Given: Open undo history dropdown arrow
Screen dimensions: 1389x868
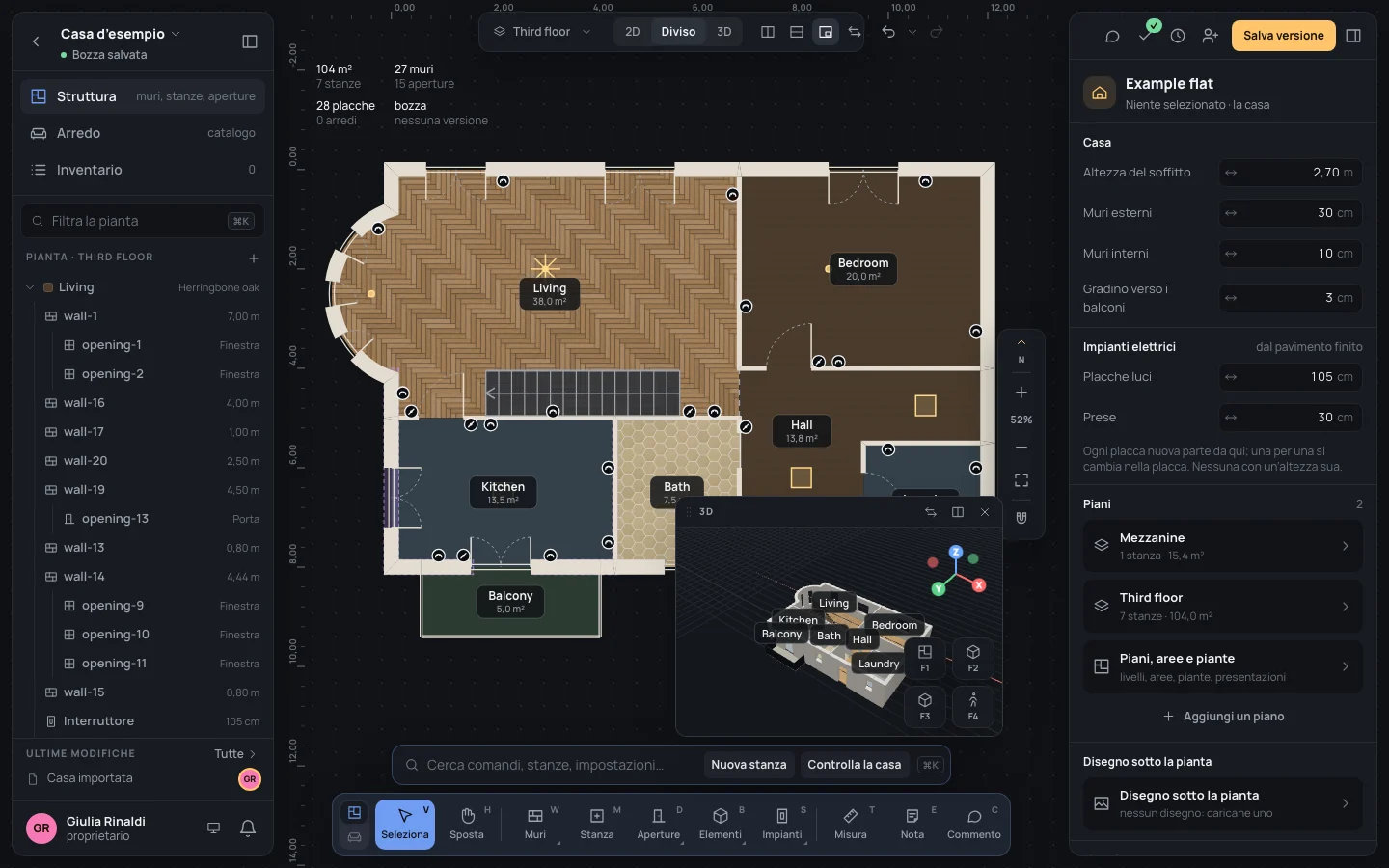Looking at the screenshot, I should [x=912, y=32].
